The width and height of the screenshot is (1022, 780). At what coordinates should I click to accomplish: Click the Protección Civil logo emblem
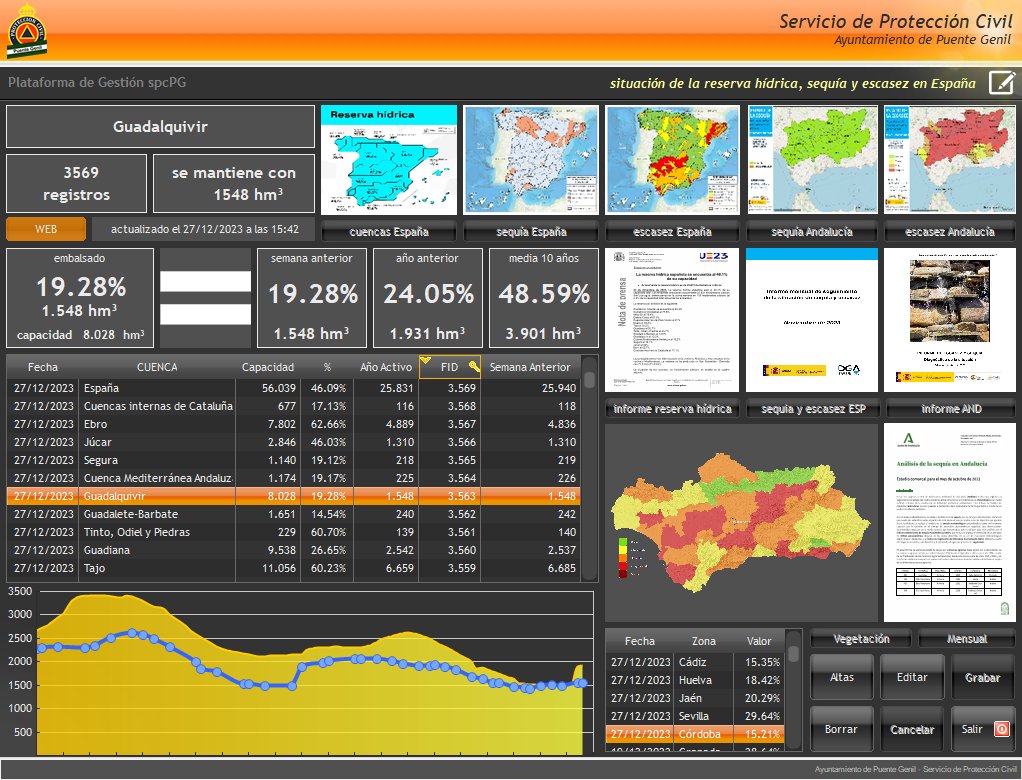click(27, 31)
